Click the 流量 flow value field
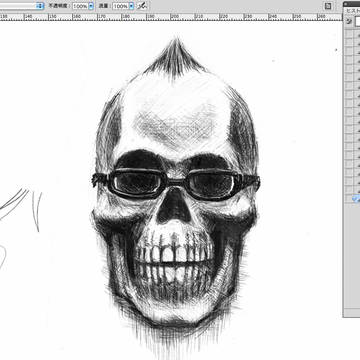This screenshot has height=360, width=360. click(x=120, y=6)
